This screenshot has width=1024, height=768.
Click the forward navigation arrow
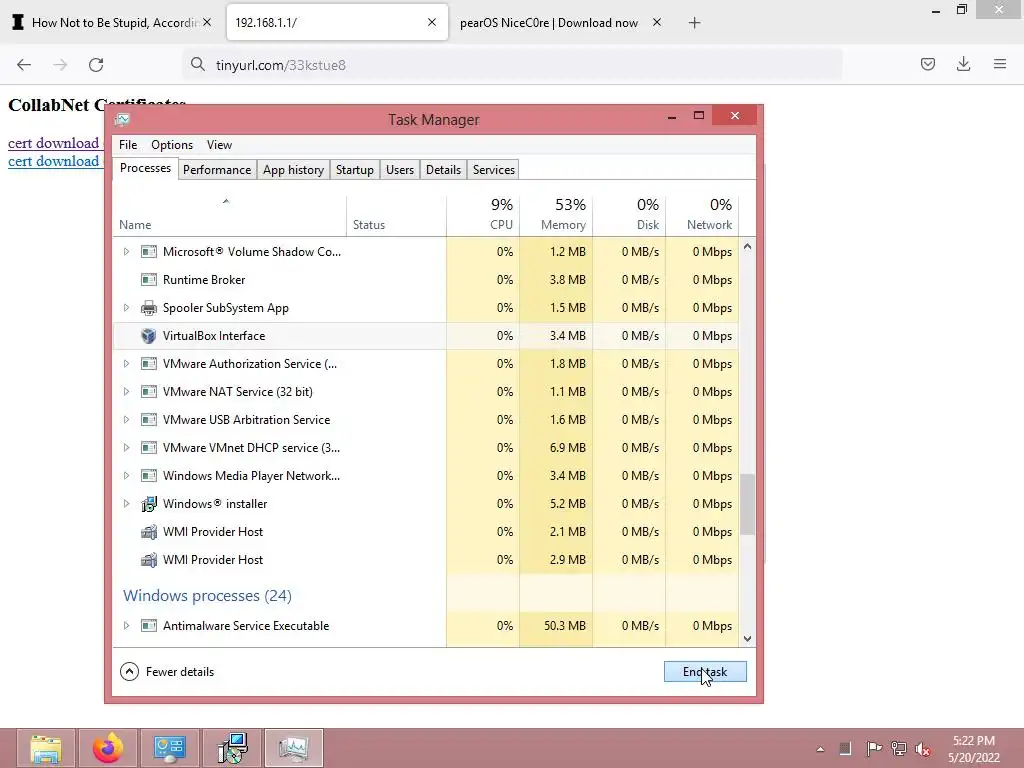pyautogui.click(x=60, y=65)
